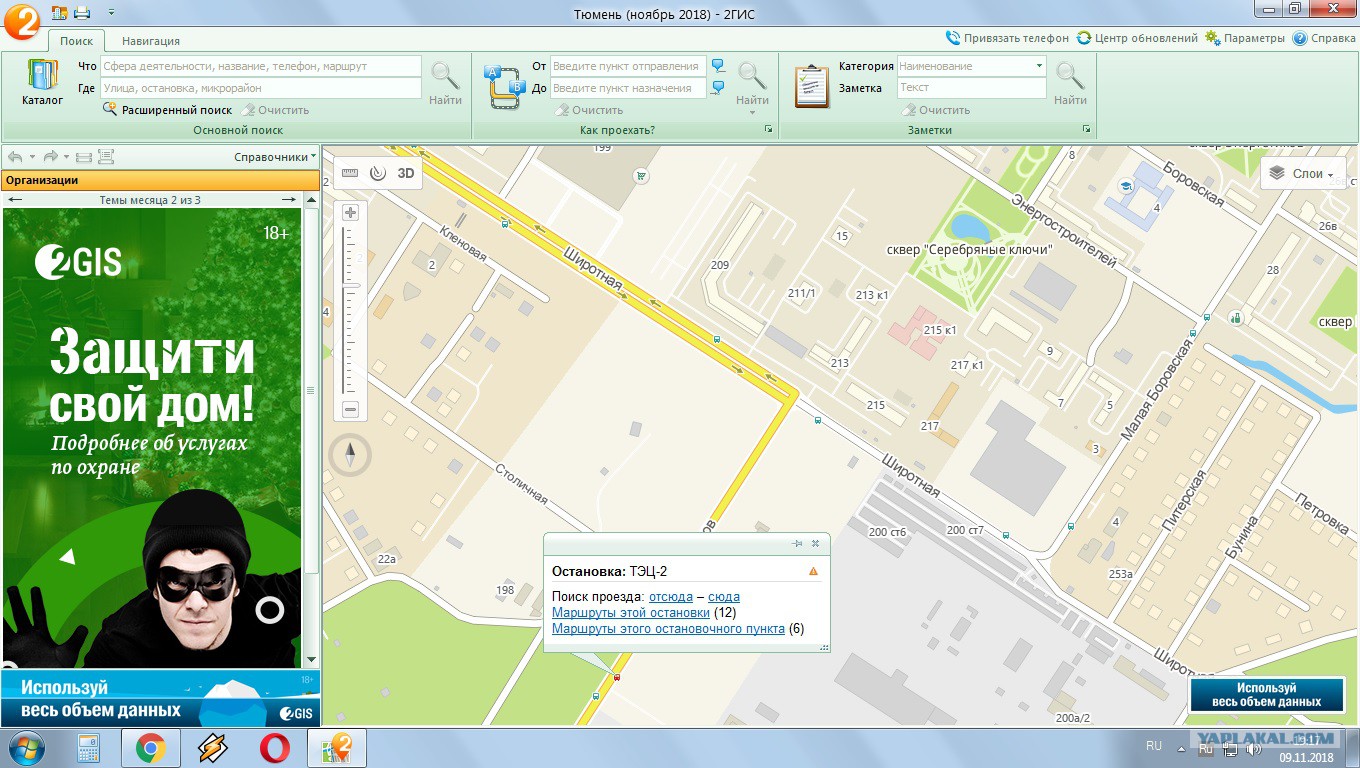Open the Справочники dropdown
Image resolution: width=1360 pixels, height=768 pixels.
(275, 157)
